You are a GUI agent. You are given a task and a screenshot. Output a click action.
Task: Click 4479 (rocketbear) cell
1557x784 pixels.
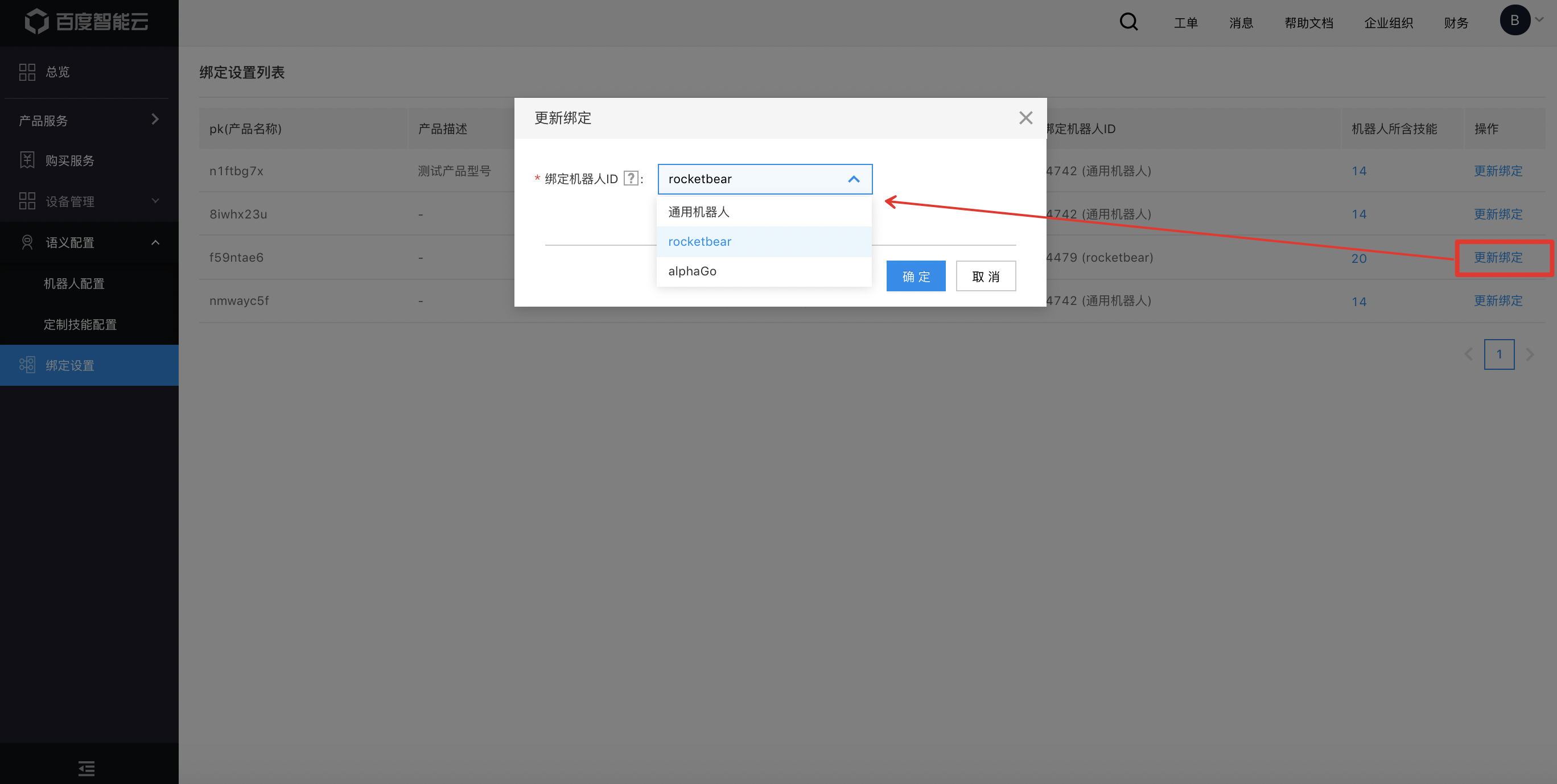[x=1099, y=258]
